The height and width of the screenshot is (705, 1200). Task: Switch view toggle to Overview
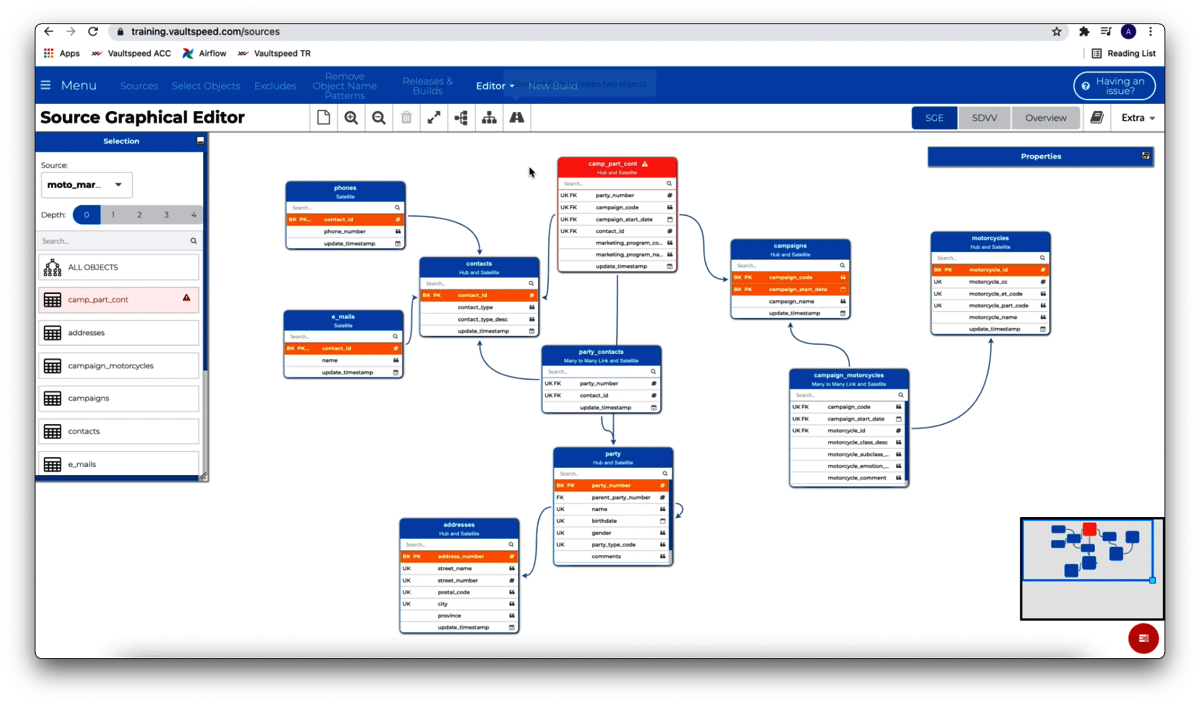1045,118
